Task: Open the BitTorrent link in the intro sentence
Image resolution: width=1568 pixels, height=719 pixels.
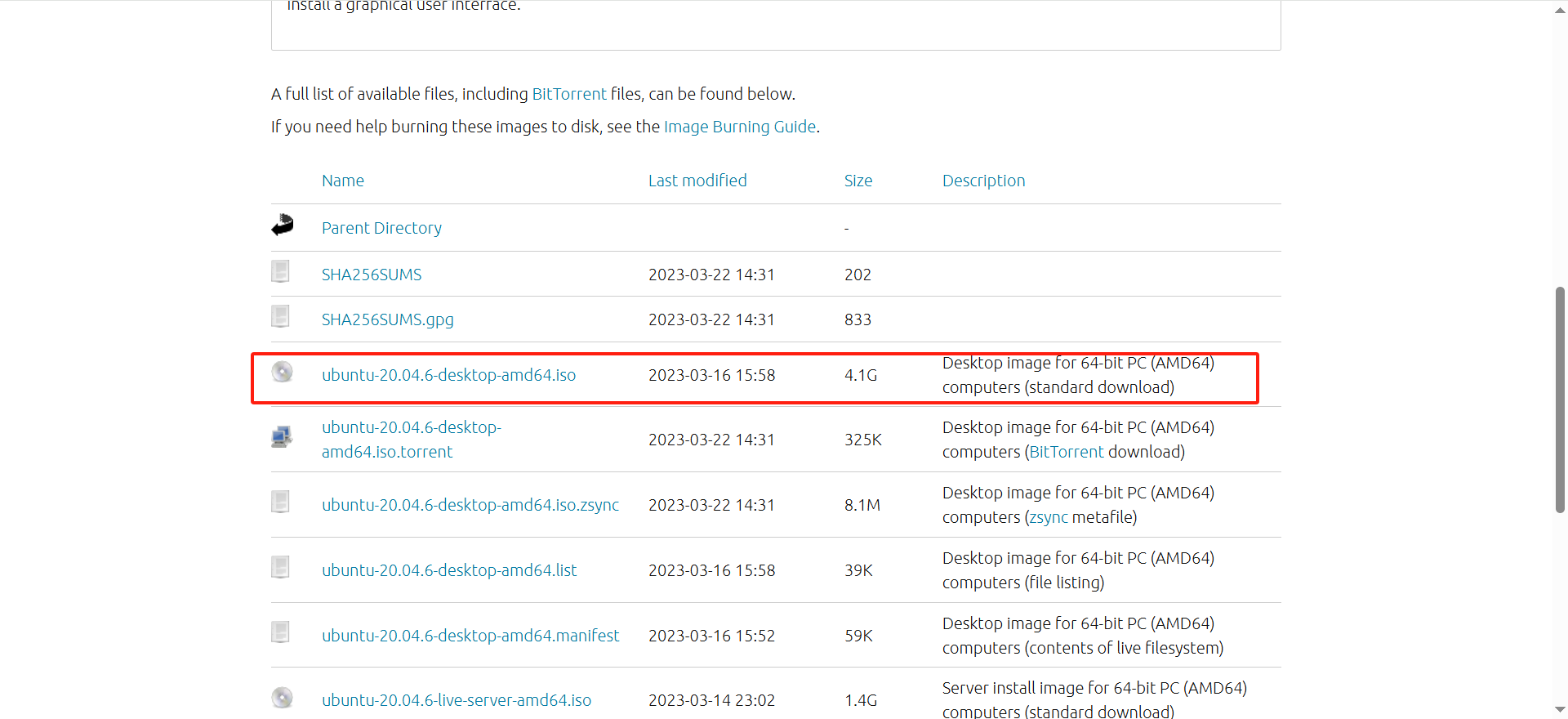Action: 569,94
